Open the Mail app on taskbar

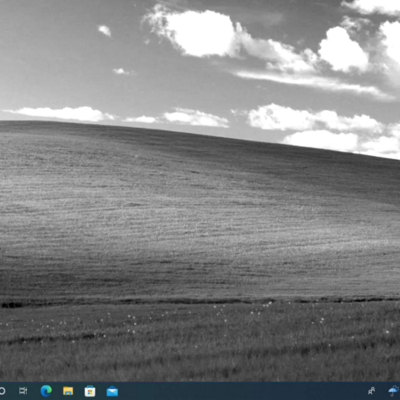pos(112,391)
